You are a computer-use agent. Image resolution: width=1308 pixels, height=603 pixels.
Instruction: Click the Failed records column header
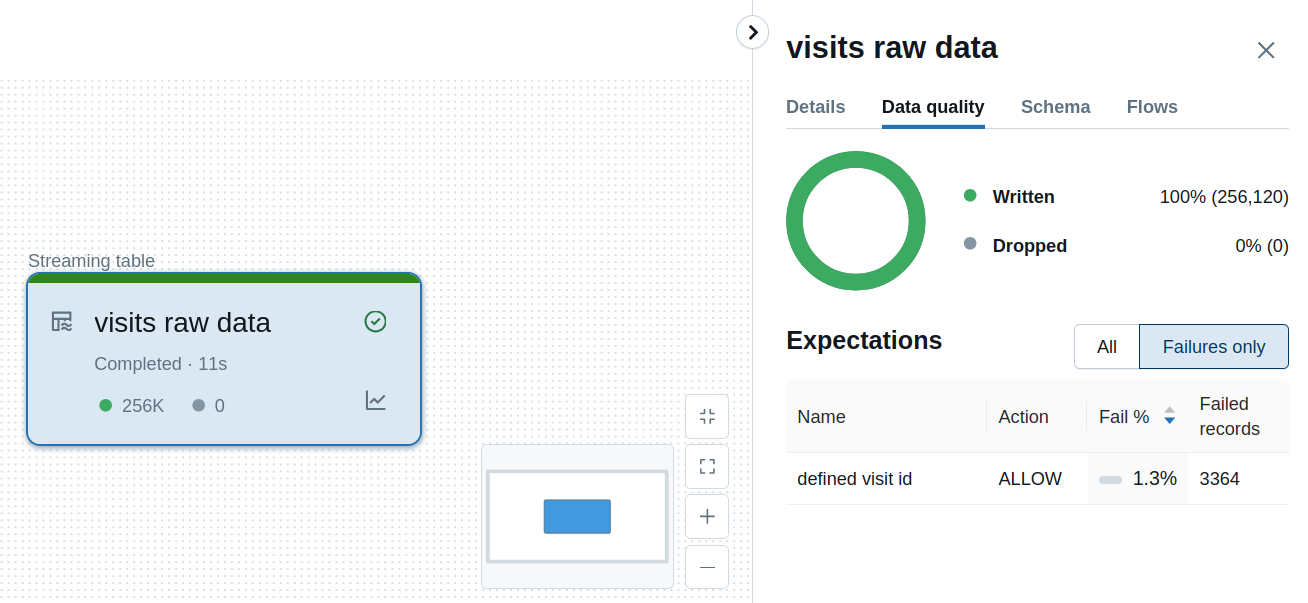click(1229, 417)
